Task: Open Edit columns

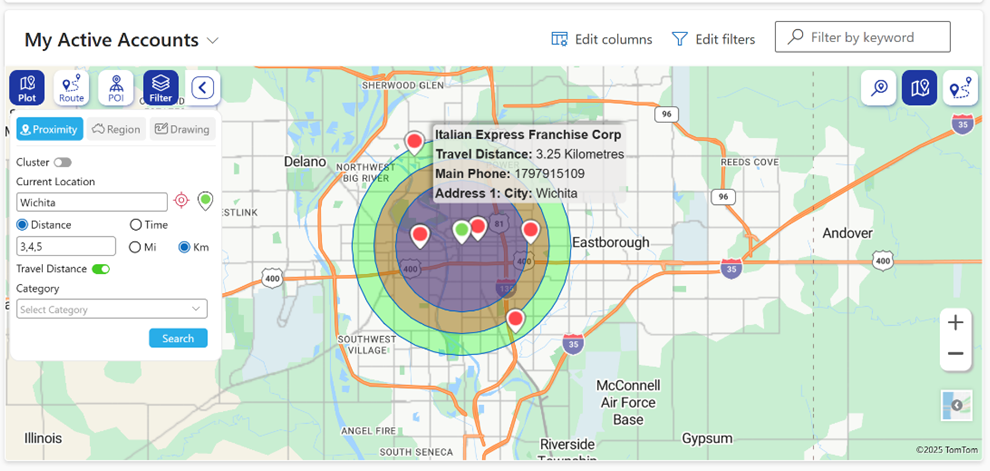Action: pyautogui.click(x=602, y=39)
